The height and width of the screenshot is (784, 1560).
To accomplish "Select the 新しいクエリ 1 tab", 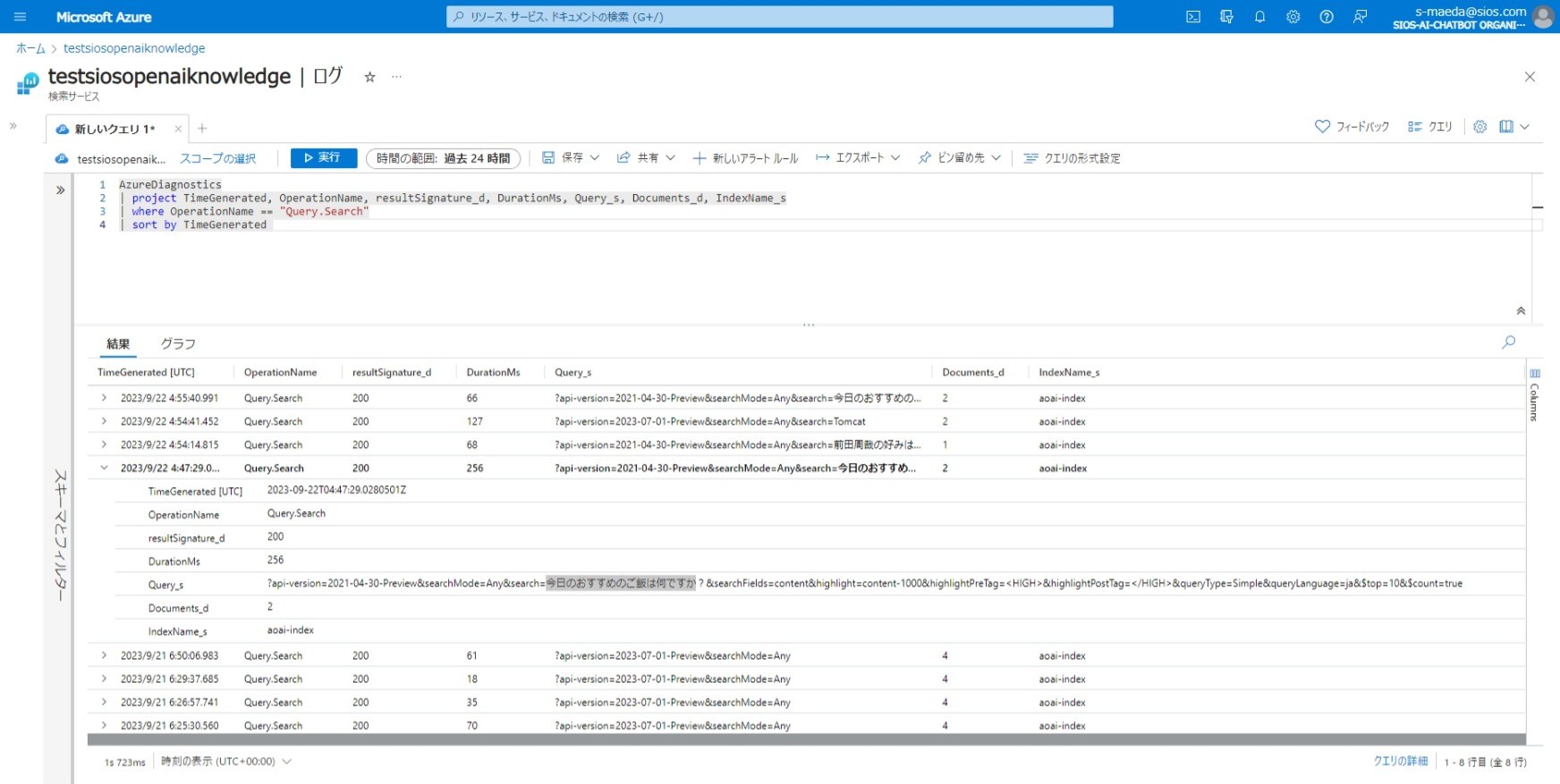I will (x=114, y=129).
